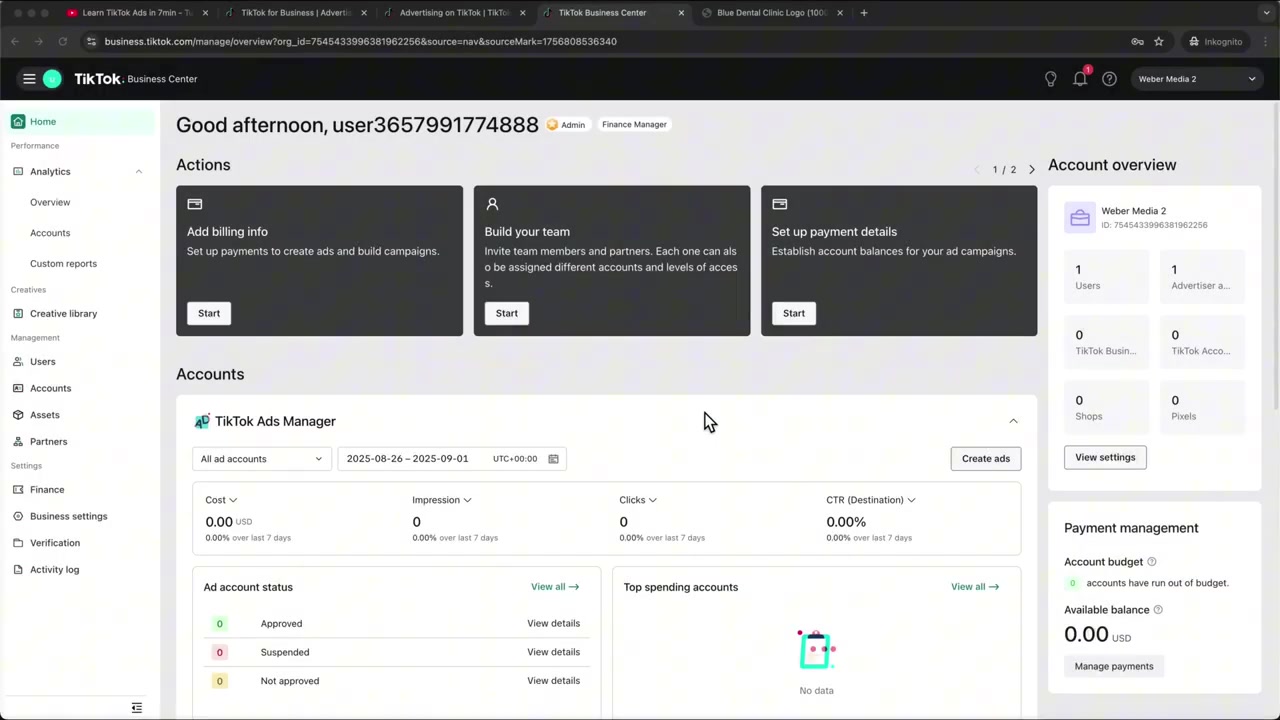
Task: Open the CTR (Destination) metric dropdown
Action: 870,500
